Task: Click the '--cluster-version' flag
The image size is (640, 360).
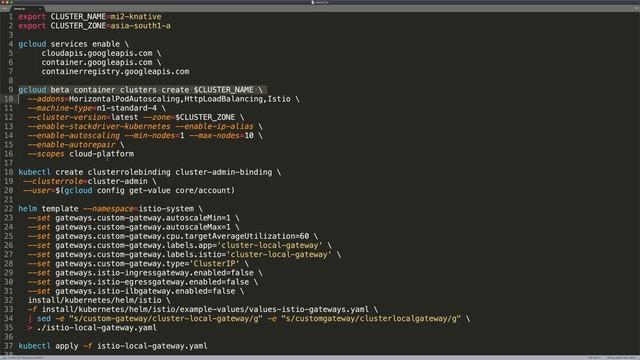Action: (67, 117)
